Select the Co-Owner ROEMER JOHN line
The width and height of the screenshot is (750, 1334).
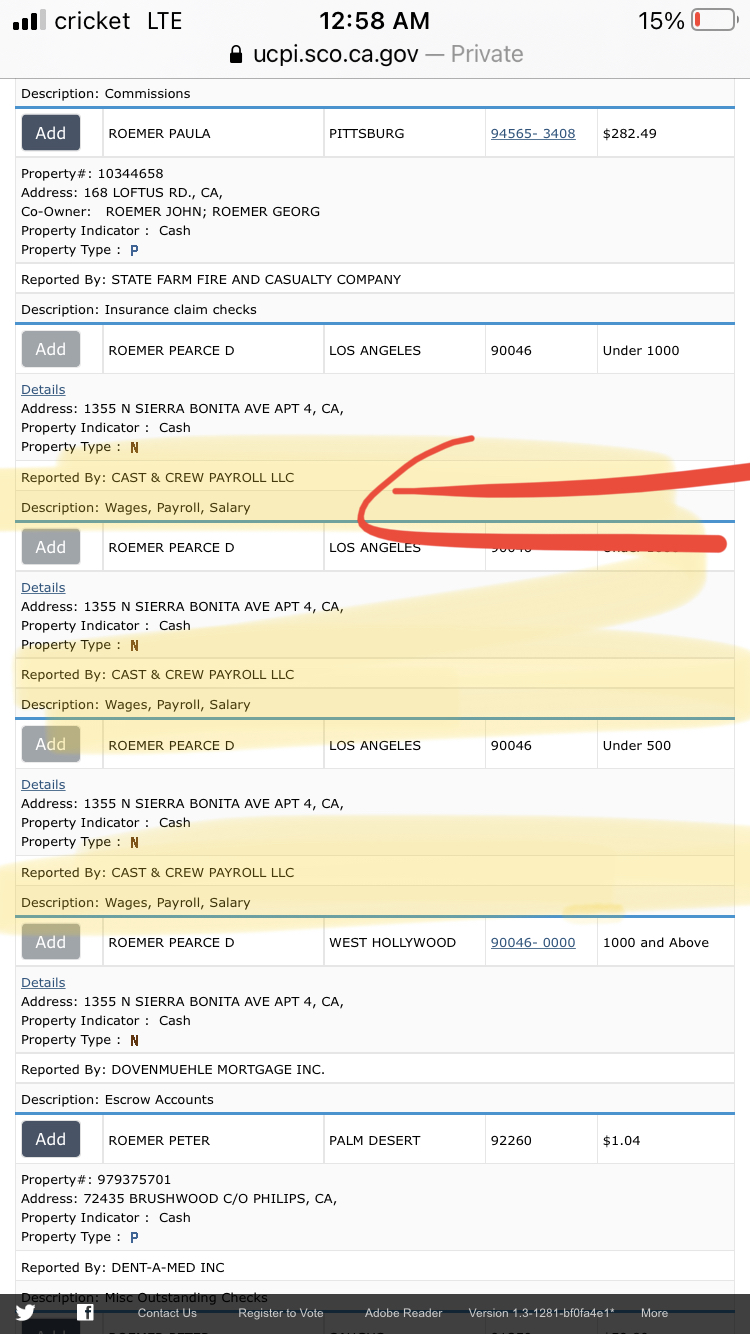click(171, 211)
